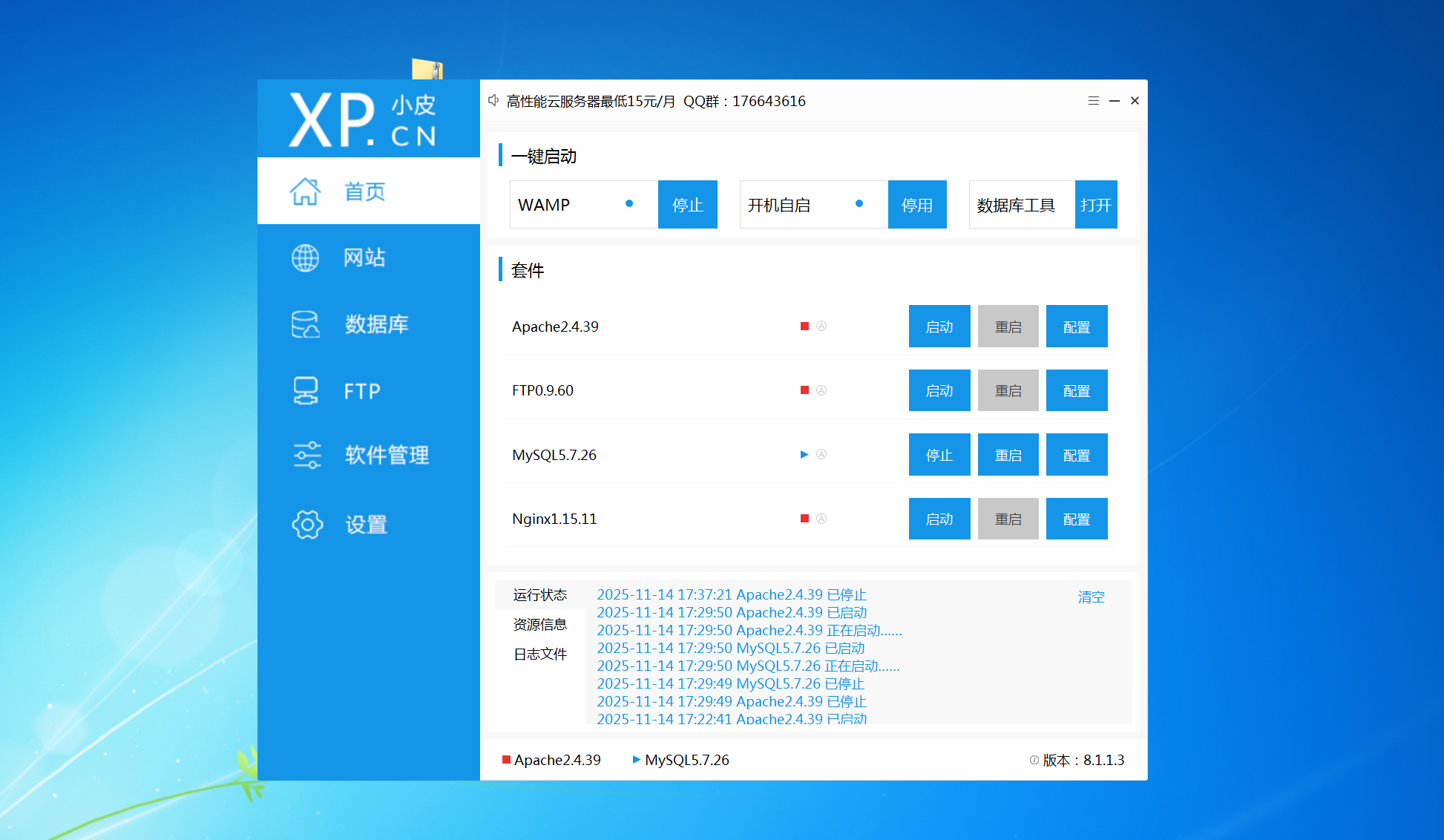This screenshot has height=840, width=1444.
Task: Clear the log with the 清空 link
Action: pos(1091,597)
